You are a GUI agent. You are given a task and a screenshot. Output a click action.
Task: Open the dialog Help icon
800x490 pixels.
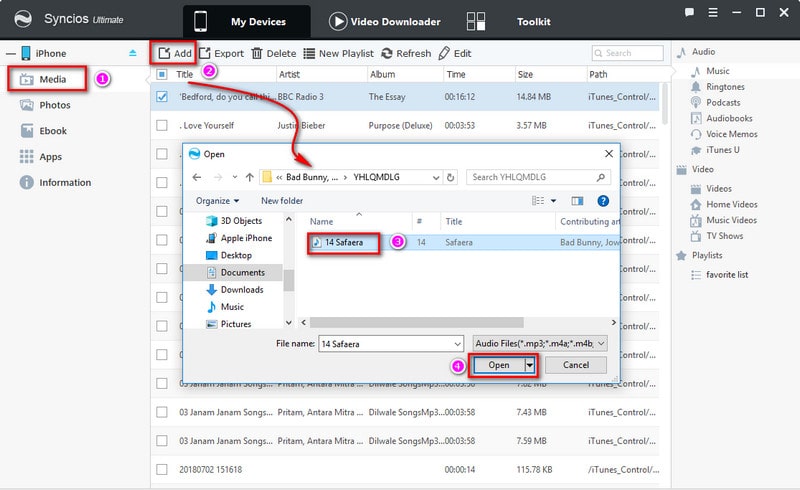603,201
